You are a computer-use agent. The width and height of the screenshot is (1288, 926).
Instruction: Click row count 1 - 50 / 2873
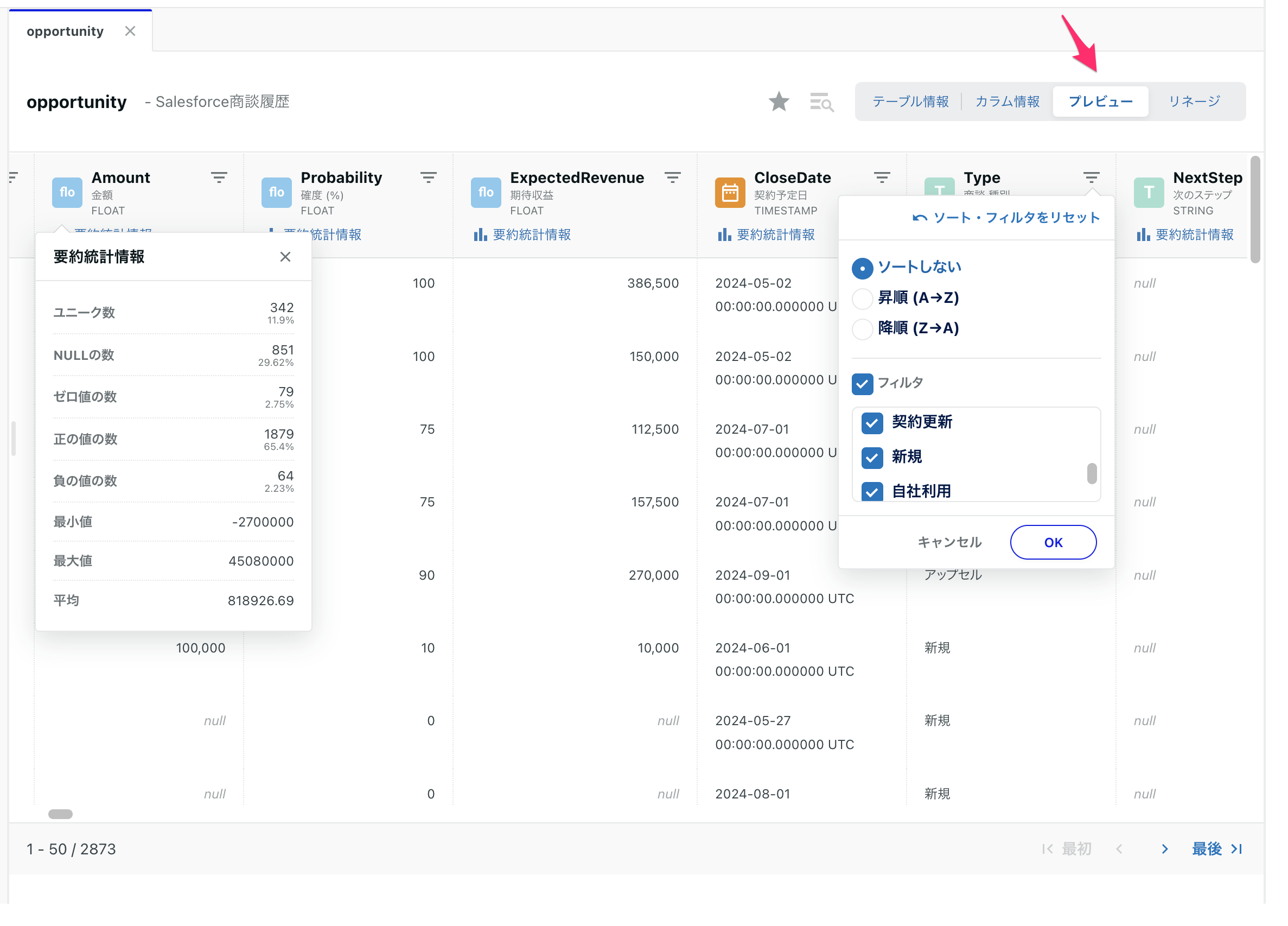[x=71, y=849]
